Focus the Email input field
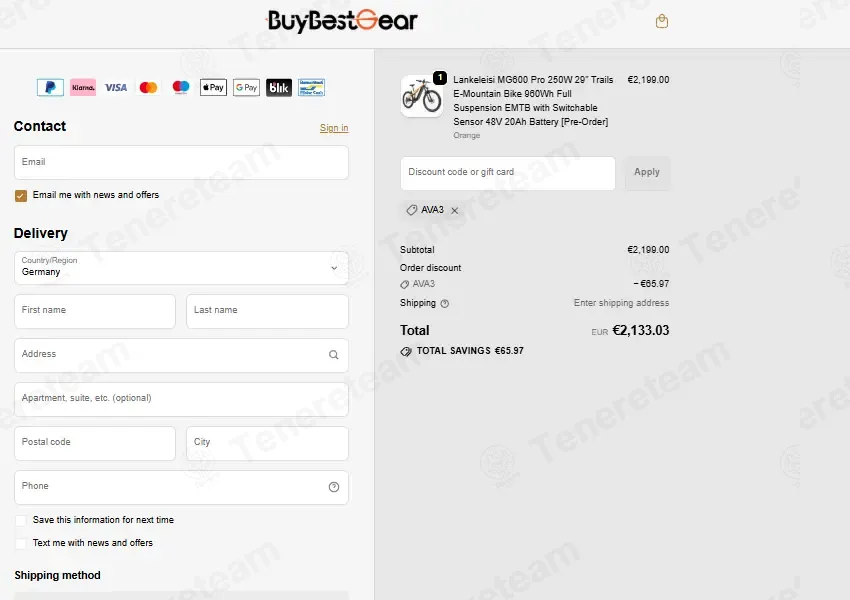Image resolution: width=850 pixels, height=600 pixels. 181,162
